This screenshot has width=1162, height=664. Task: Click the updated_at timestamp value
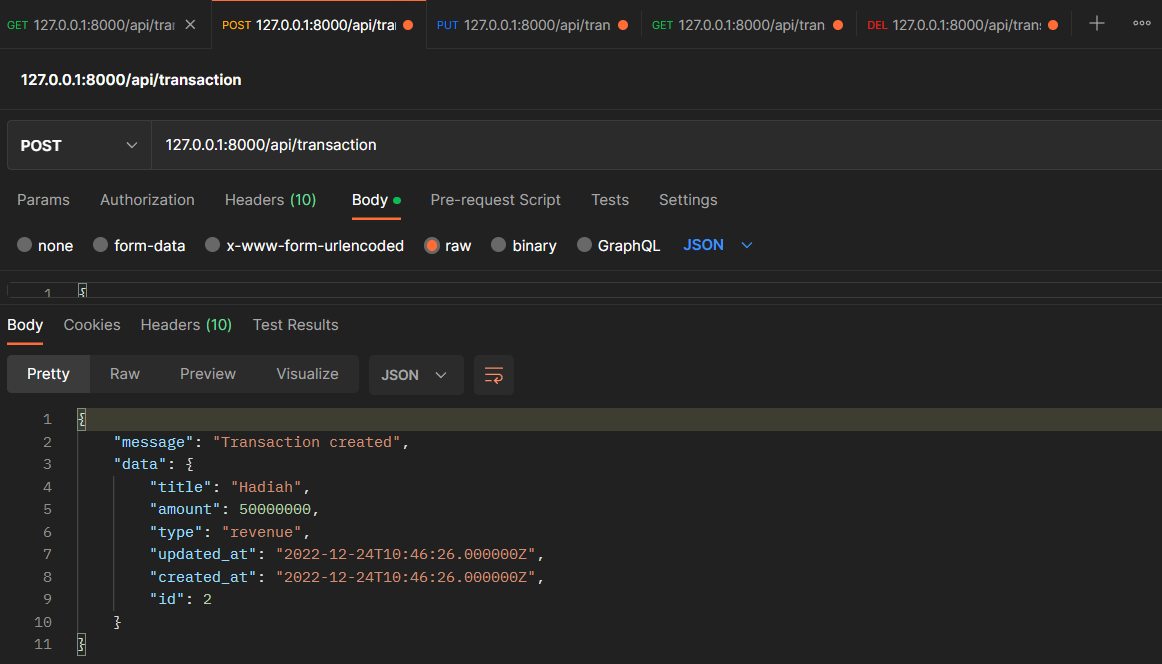(406, 554)
